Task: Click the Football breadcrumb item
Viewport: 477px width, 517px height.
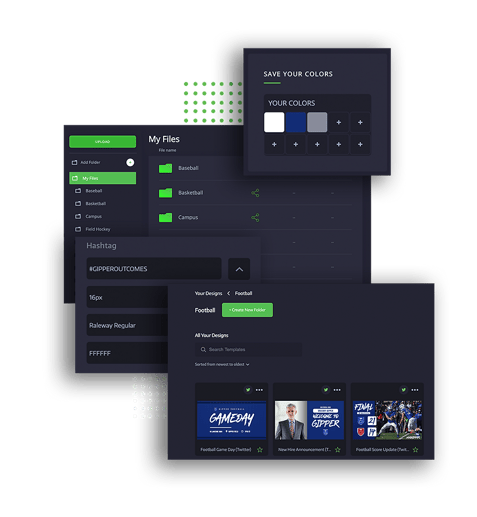Action: pos(243,293)
